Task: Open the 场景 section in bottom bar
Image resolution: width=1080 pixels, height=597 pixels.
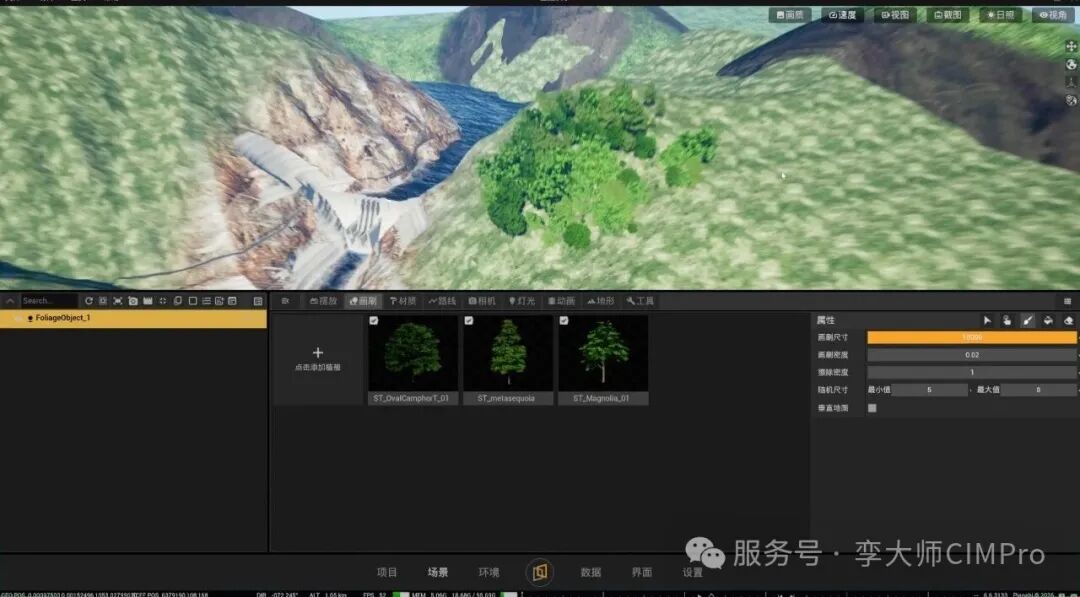Action: [438, 572]
